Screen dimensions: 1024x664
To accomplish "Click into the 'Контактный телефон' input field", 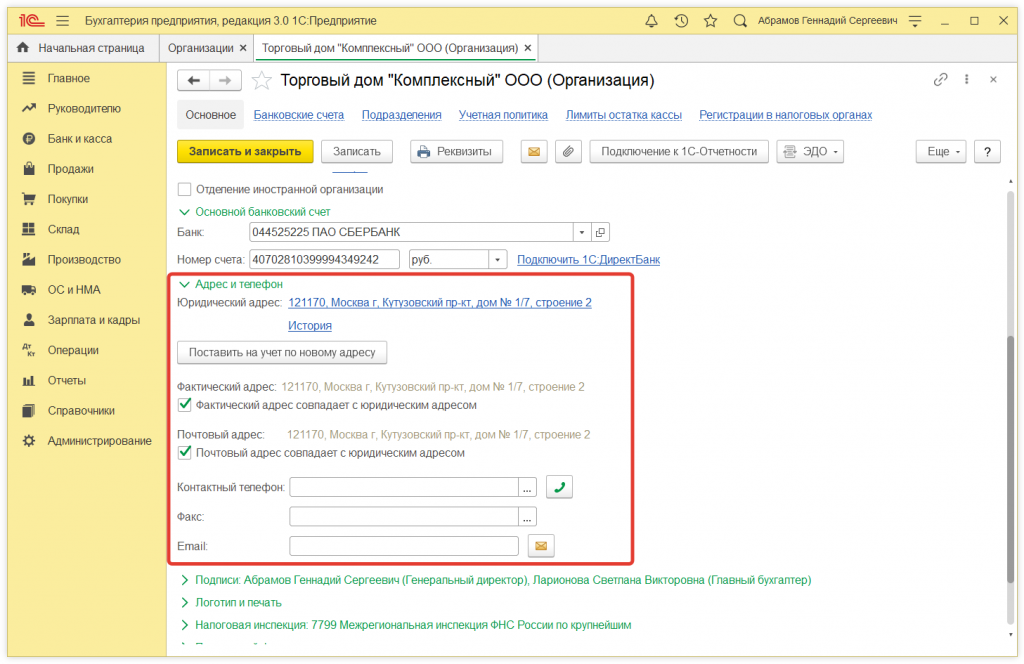I will coord(403,487).
